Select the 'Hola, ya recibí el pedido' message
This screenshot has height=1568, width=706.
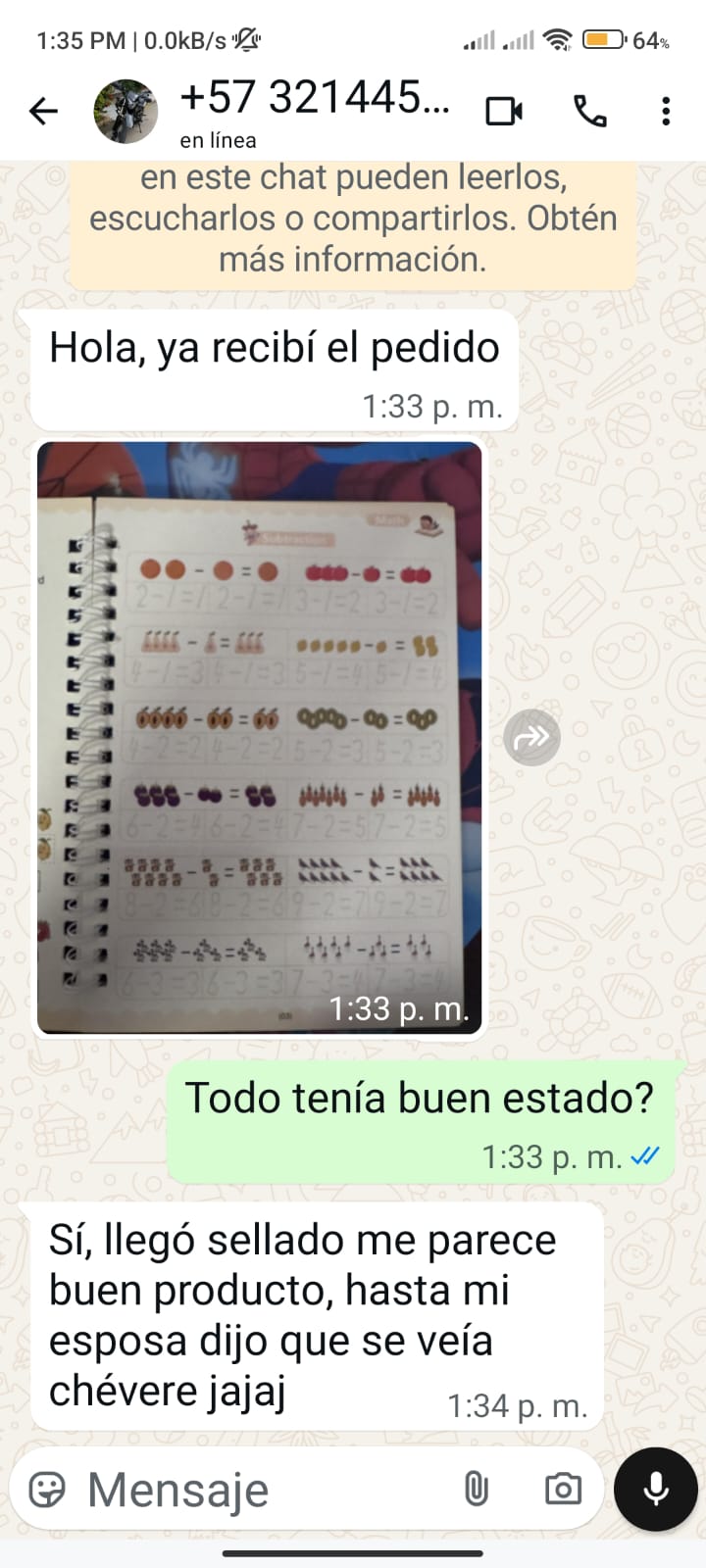(275, 370)
